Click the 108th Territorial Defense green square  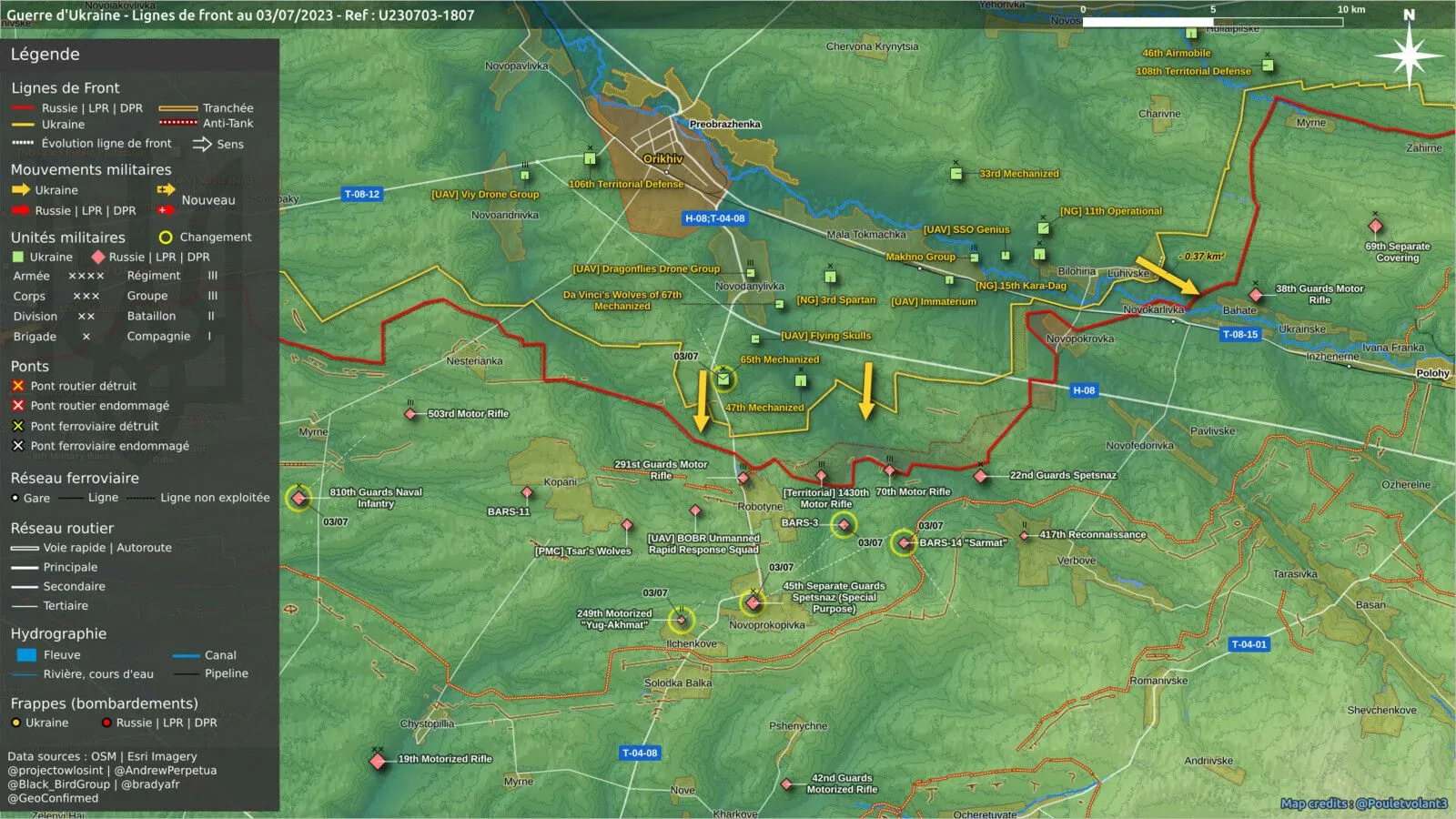coord(1268,66)
